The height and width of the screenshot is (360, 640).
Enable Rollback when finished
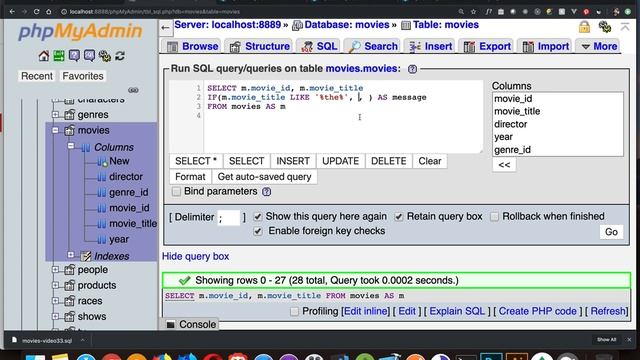[x=494, y=217]
